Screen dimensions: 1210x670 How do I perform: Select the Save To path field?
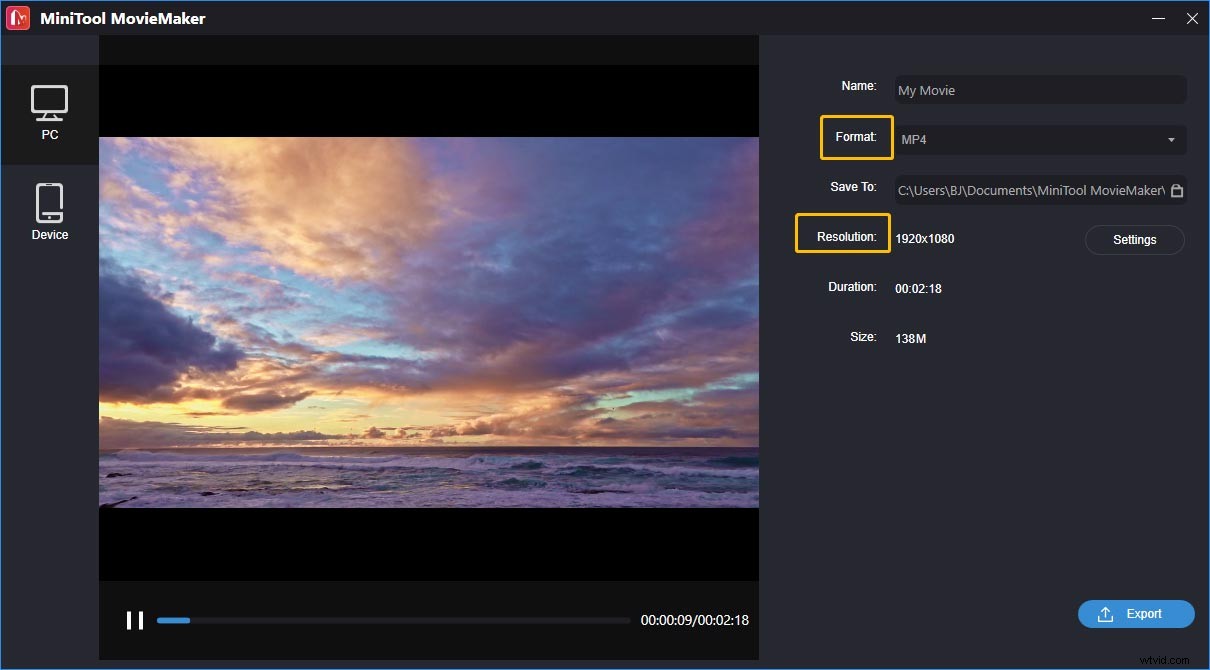point(1030,190)
